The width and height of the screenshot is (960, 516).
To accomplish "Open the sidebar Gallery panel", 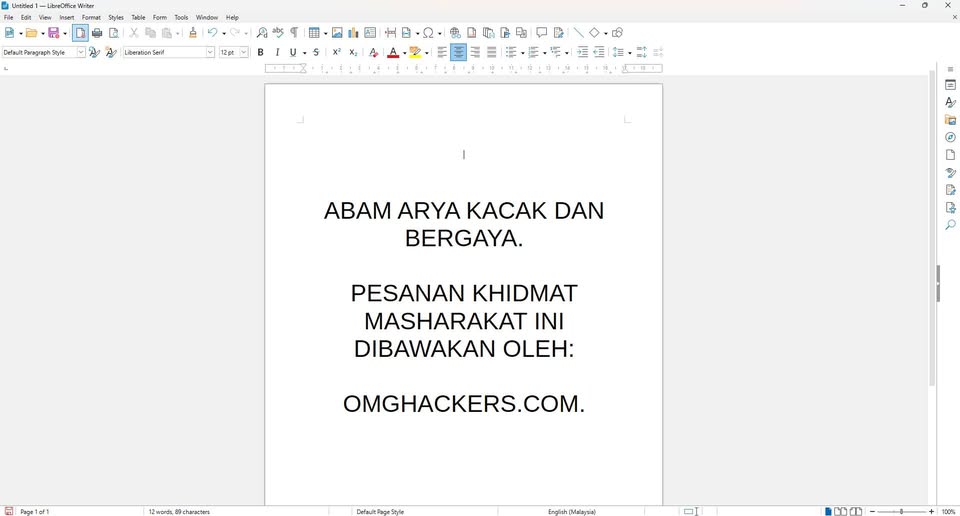I will point(950,120).
